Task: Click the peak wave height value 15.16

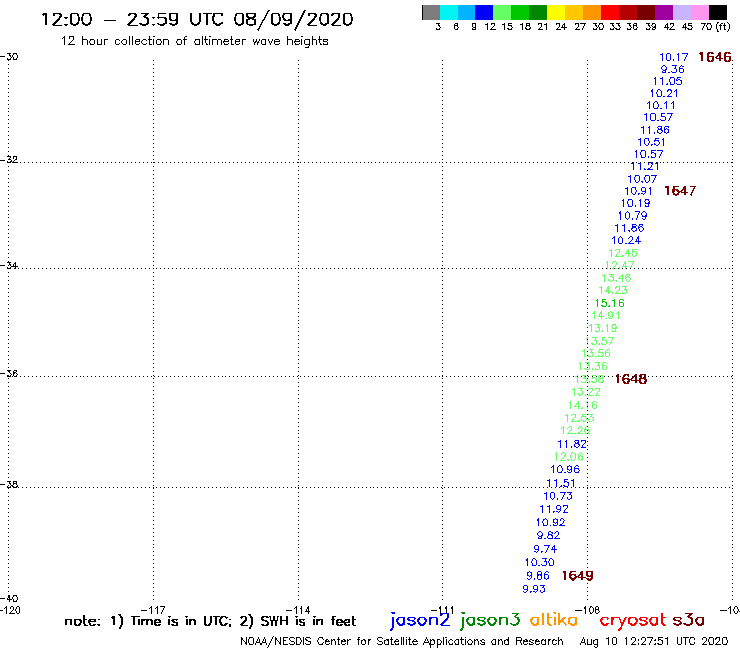Action: pyautogui.click(x=609, y=303)
